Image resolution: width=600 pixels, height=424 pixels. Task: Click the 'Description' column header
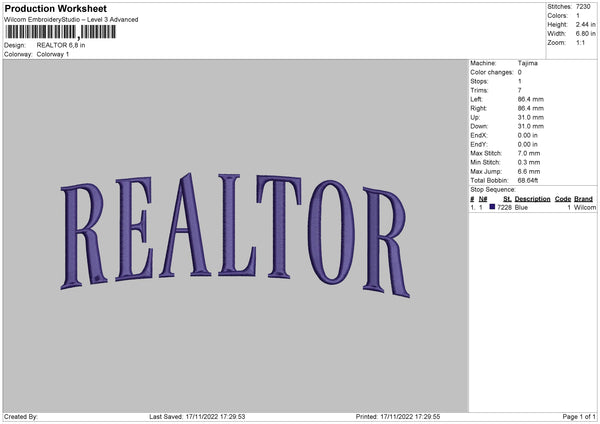[532, 199]
